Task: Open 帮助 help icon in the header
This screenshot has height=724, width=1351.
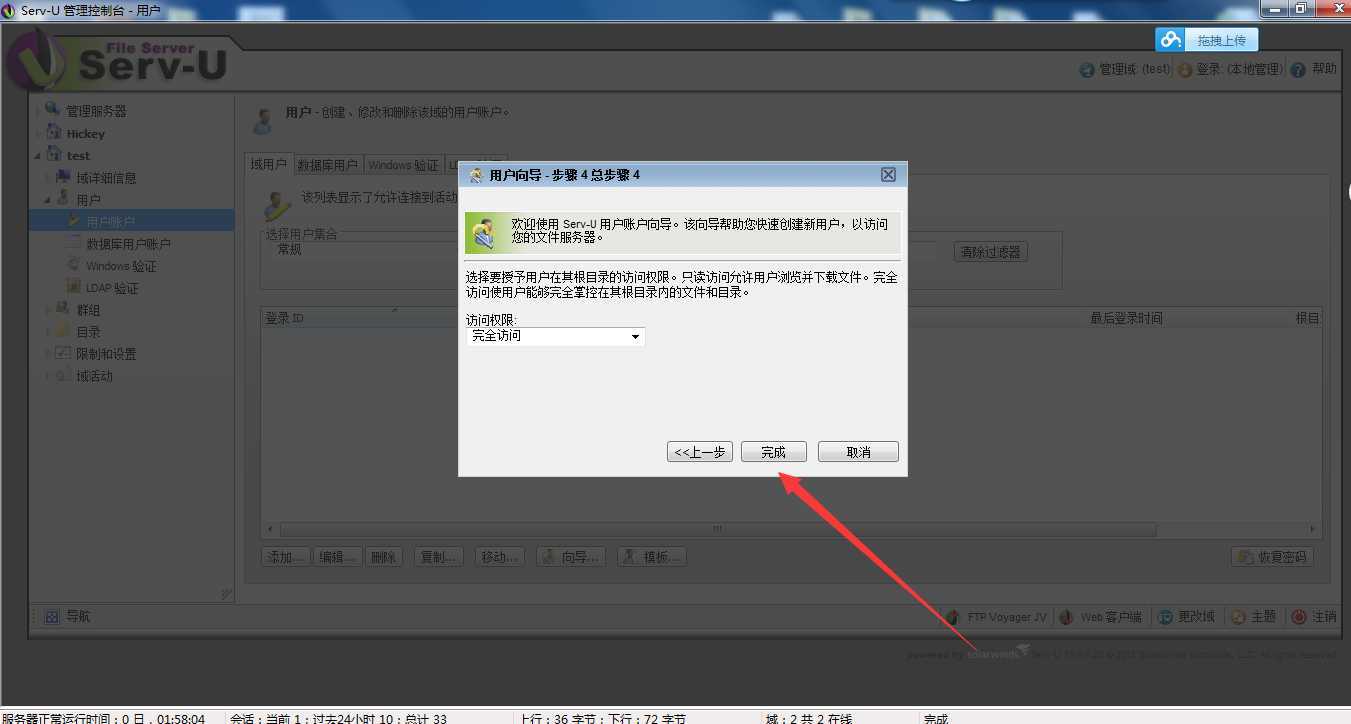Action: (x=1298, y=70)
